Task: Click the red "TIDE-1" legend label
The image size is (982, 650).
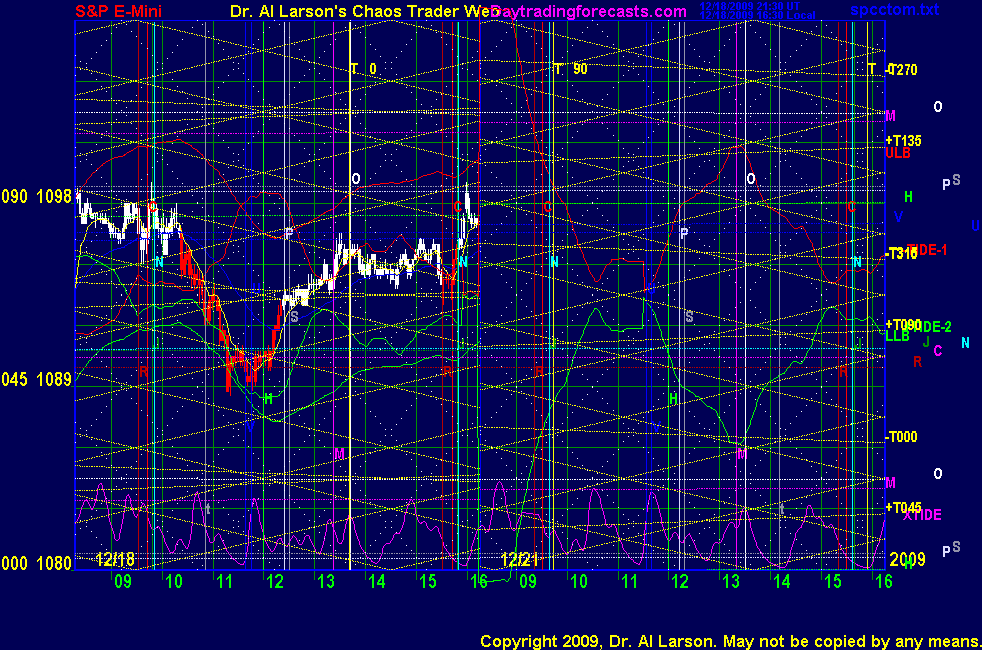Action: coord(927,250)
